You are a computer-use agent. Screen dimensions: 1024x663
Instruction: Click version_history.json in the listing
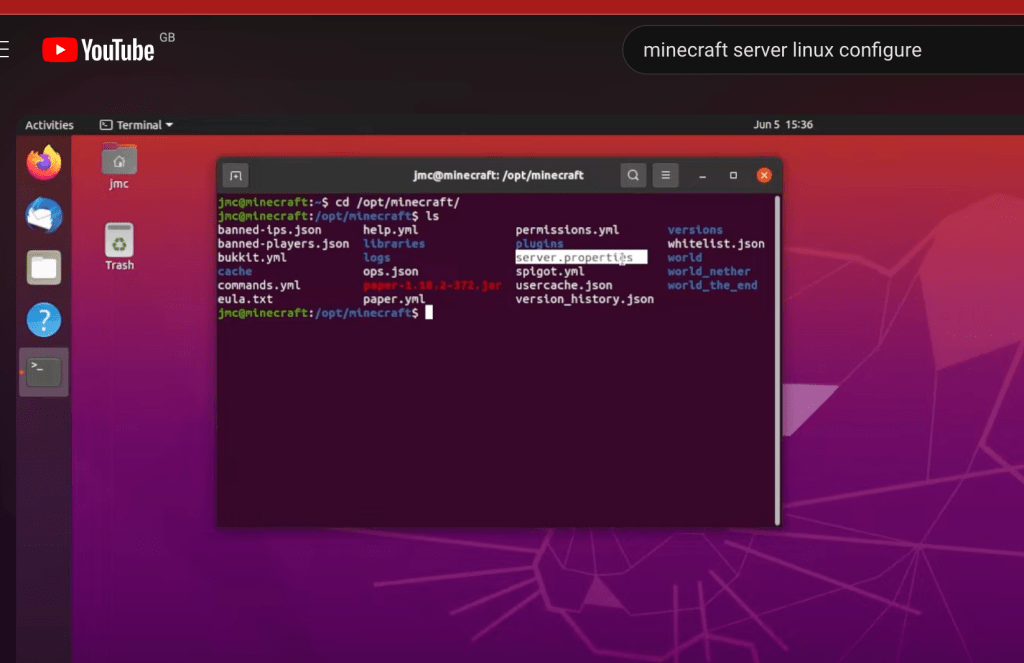(584, 299)
